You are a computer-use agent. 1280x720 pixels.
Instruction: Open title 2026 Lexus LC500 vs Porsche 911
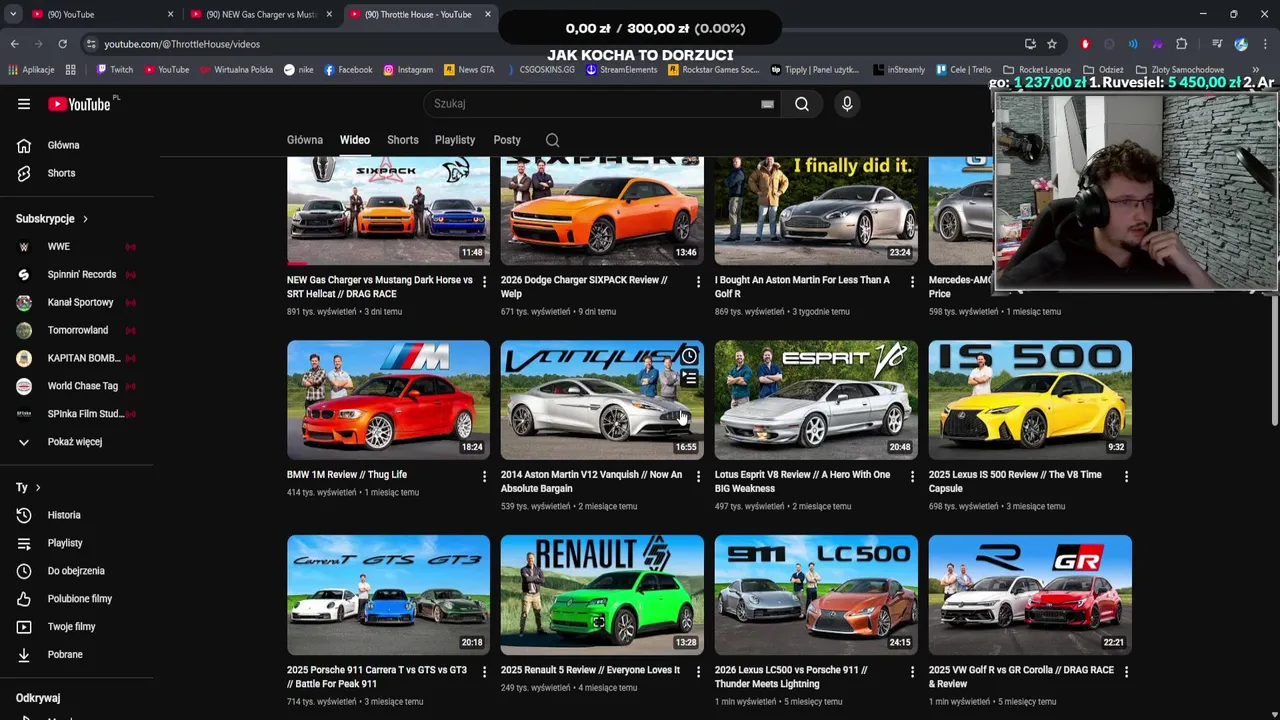(x=791, y=677)
